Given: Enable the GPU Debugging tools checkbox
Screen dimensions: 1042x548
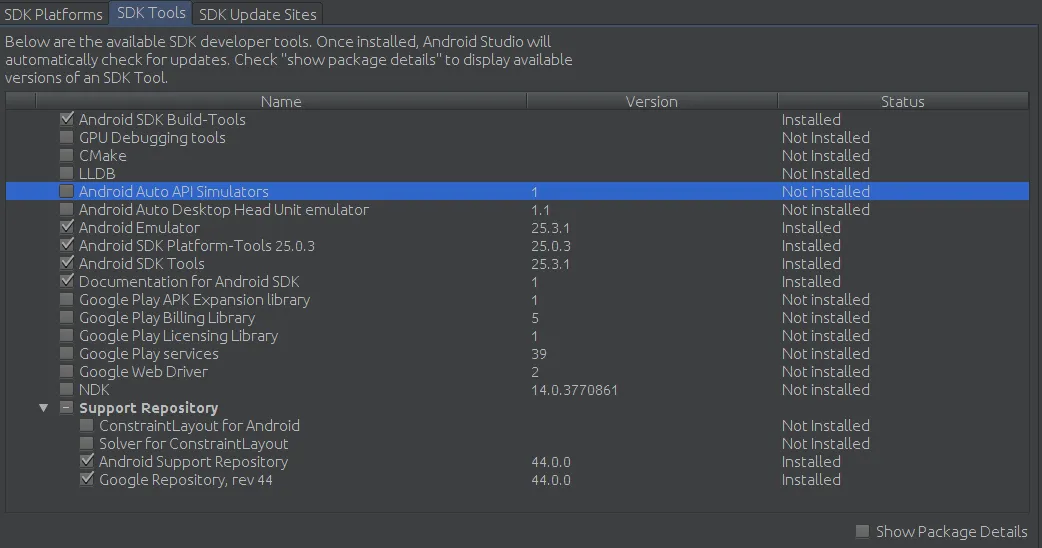Looking at the screenshot, I should click(67, 138).
